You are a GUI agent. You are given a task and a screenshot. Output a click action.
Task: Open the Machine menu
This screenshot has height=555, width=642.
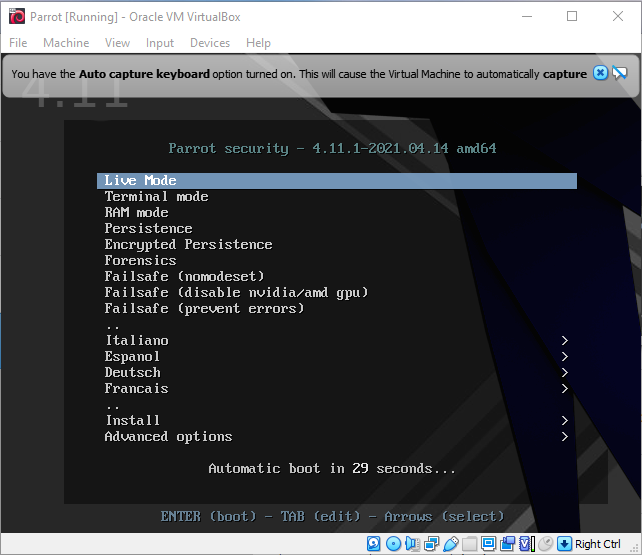66,43
